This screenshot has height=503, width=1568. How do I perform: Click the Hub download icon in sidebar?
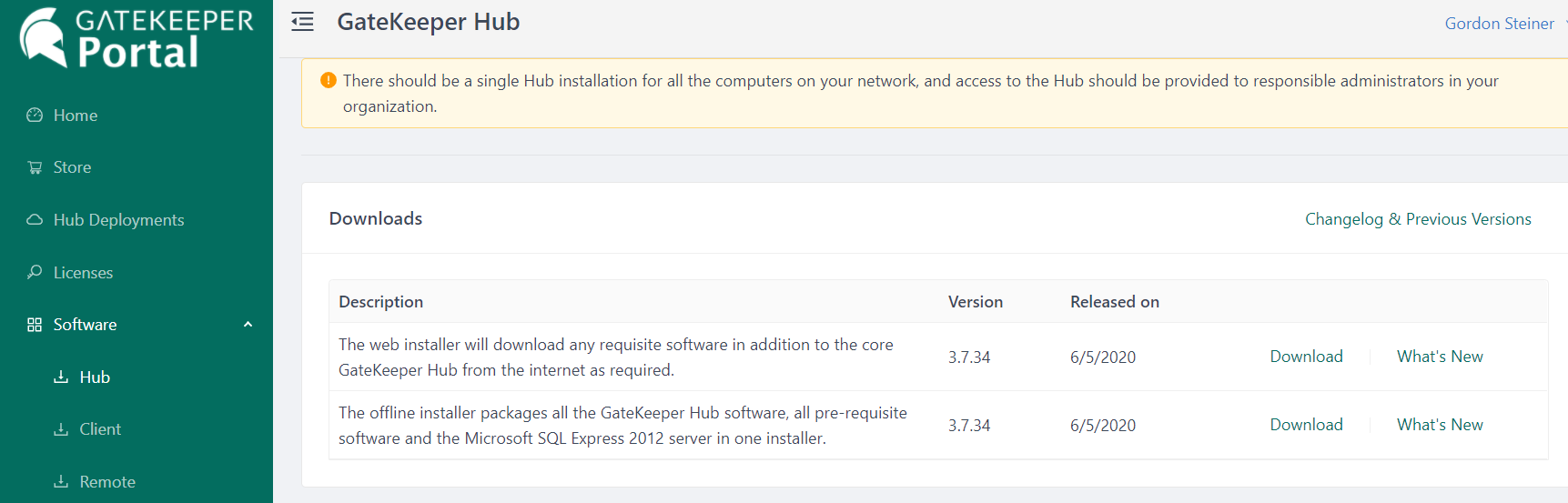point(61,377)
